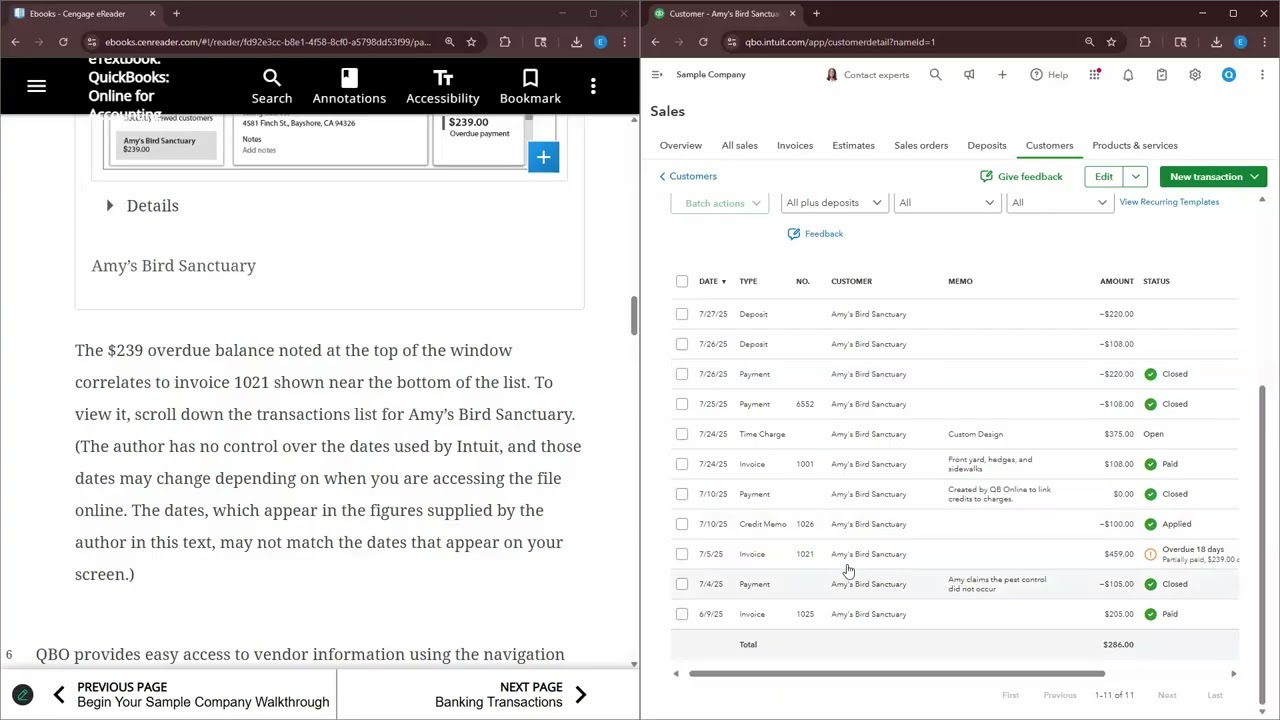Click the Give feedback link

1021,177
